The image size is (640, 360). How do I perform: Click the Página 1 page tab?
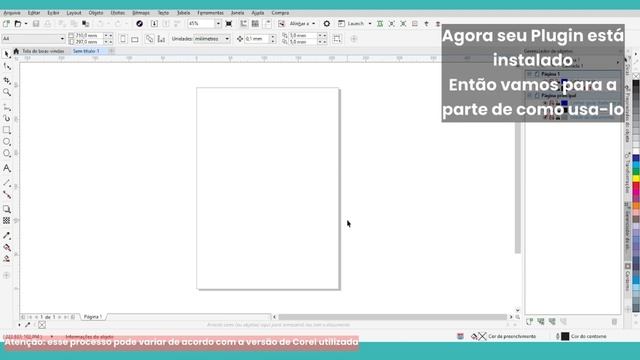[93, 317]
